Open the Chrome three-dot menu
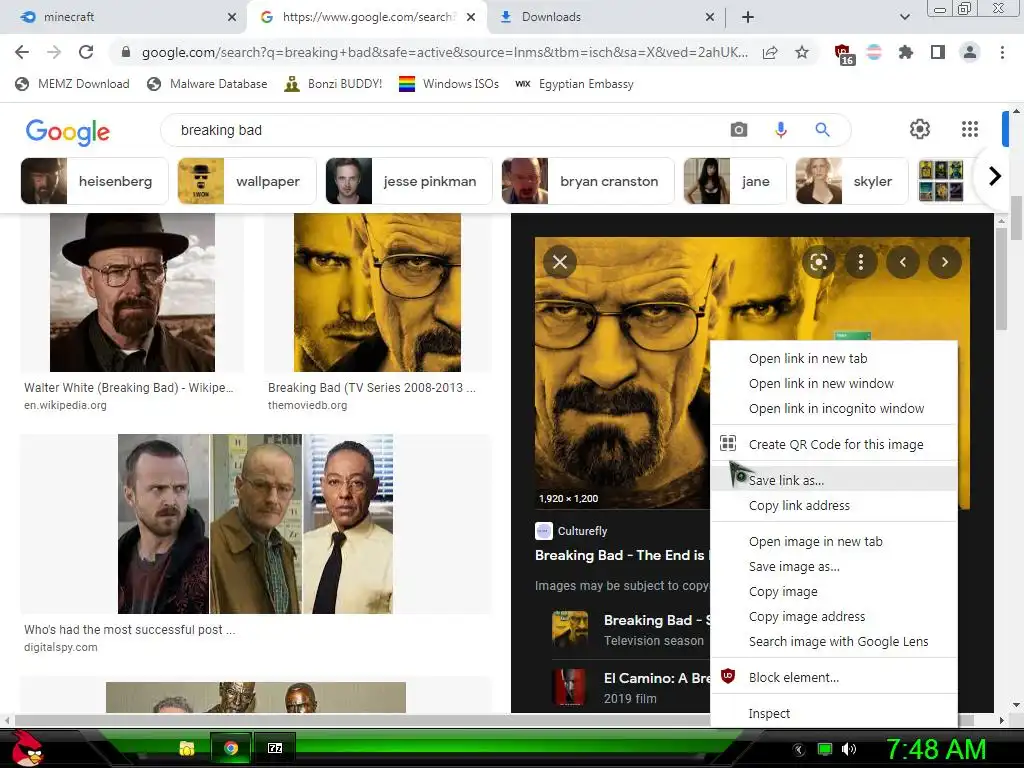 (x=1002, y=52)
